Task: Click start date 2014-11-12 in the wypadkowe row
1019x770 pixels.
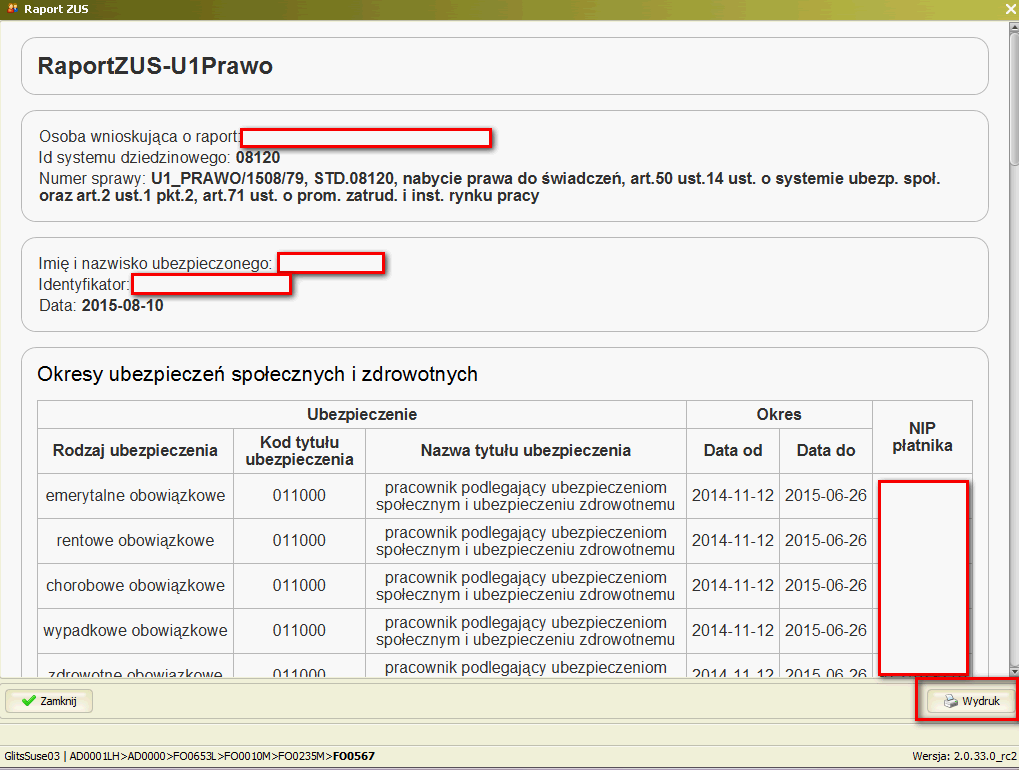Action: coord(733,630)
